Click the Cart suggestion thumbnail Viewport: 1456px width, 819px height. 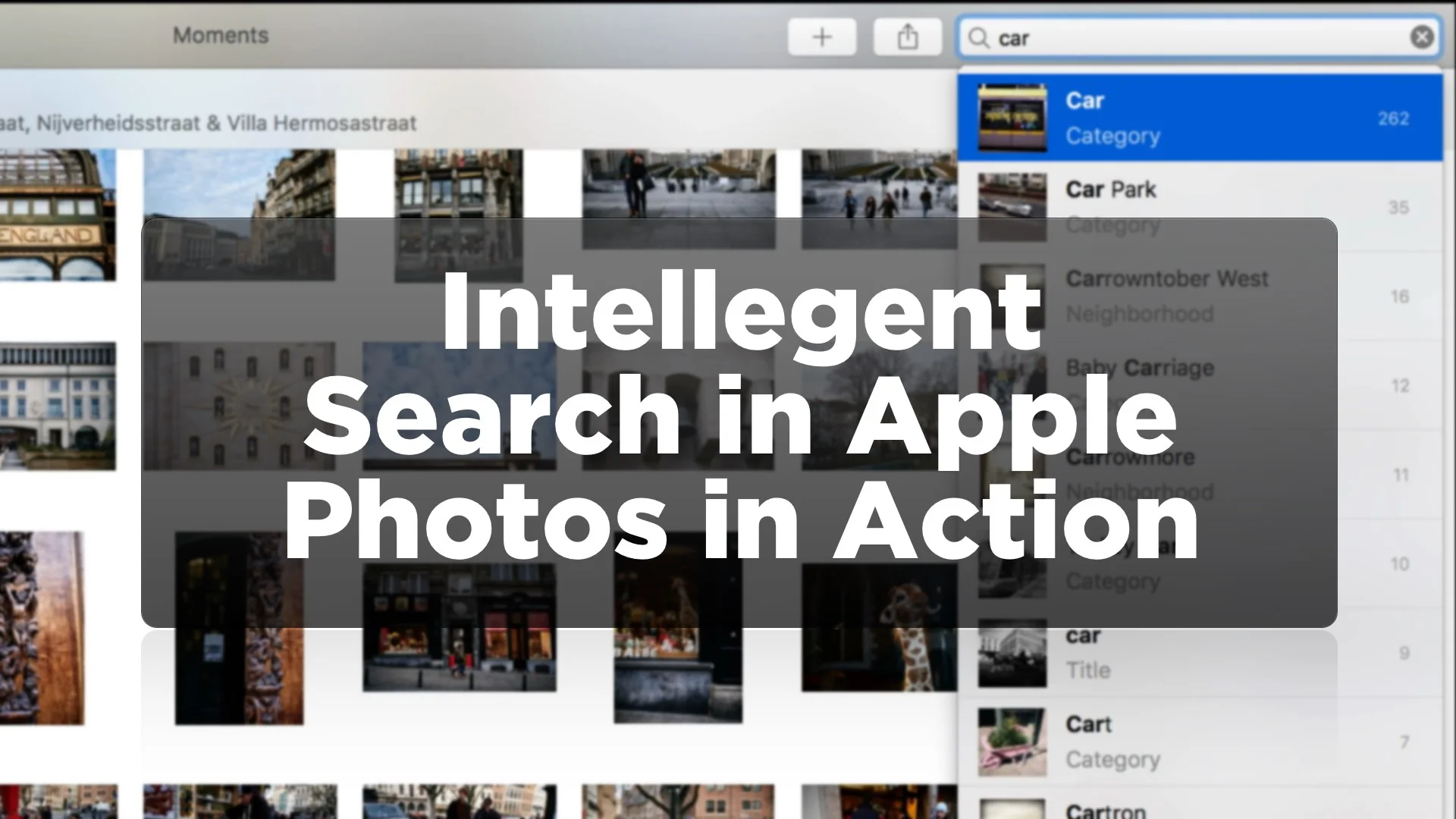pyautogui.click(x=1011, y=741)
